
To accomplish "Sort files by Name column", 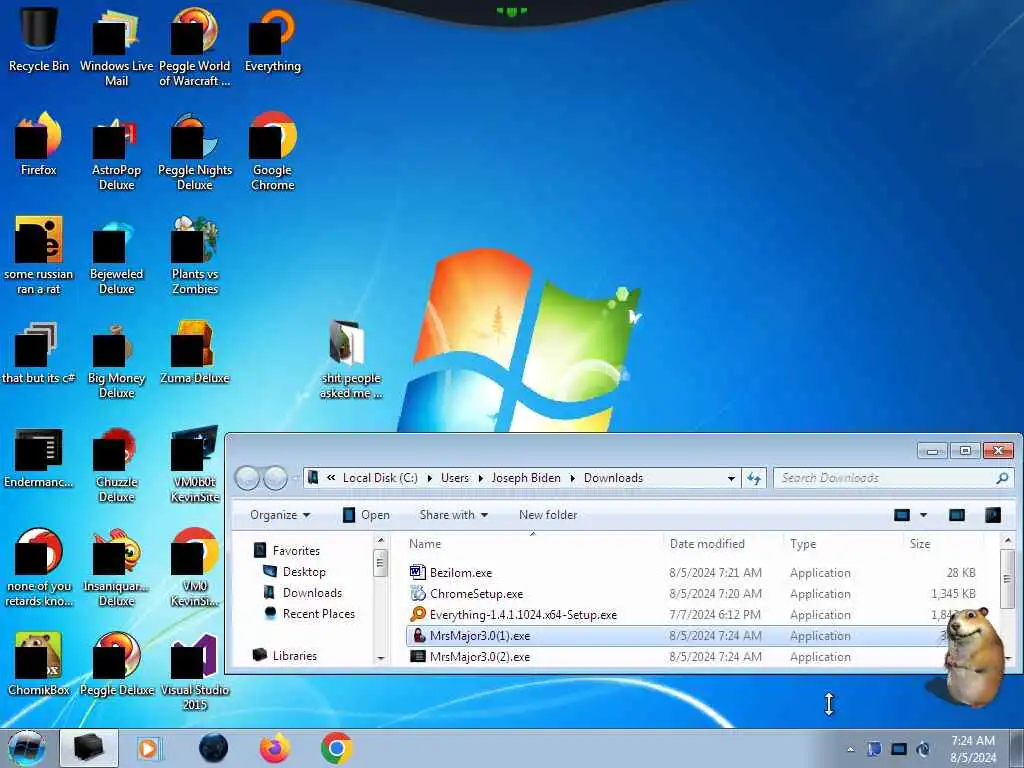I will (x=425, y=543).
